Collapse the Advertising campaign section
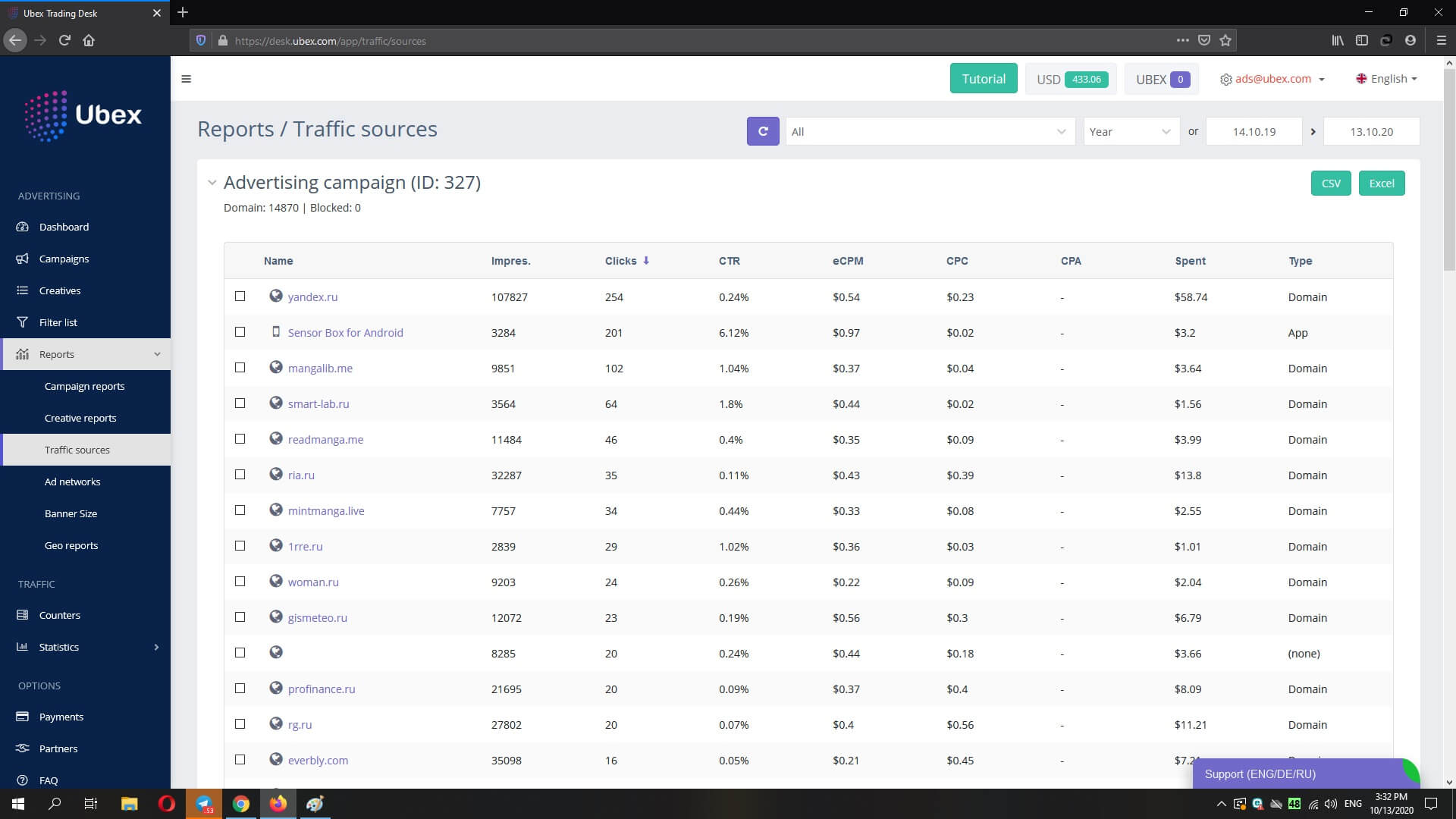The width and height of the screenshot is (1456, 819). pyautogui.click(x=212, y=183)
